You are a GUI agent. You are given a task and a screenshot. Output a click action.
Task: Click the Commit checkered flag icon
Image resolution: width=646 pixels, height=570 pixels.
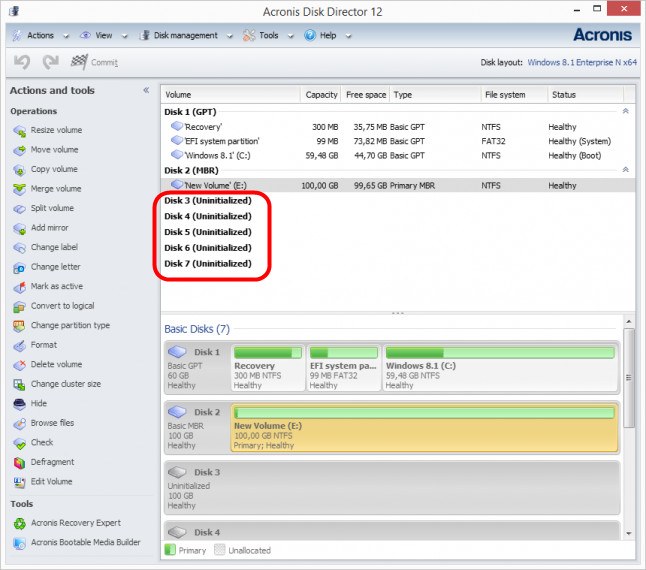coord(79,62)
